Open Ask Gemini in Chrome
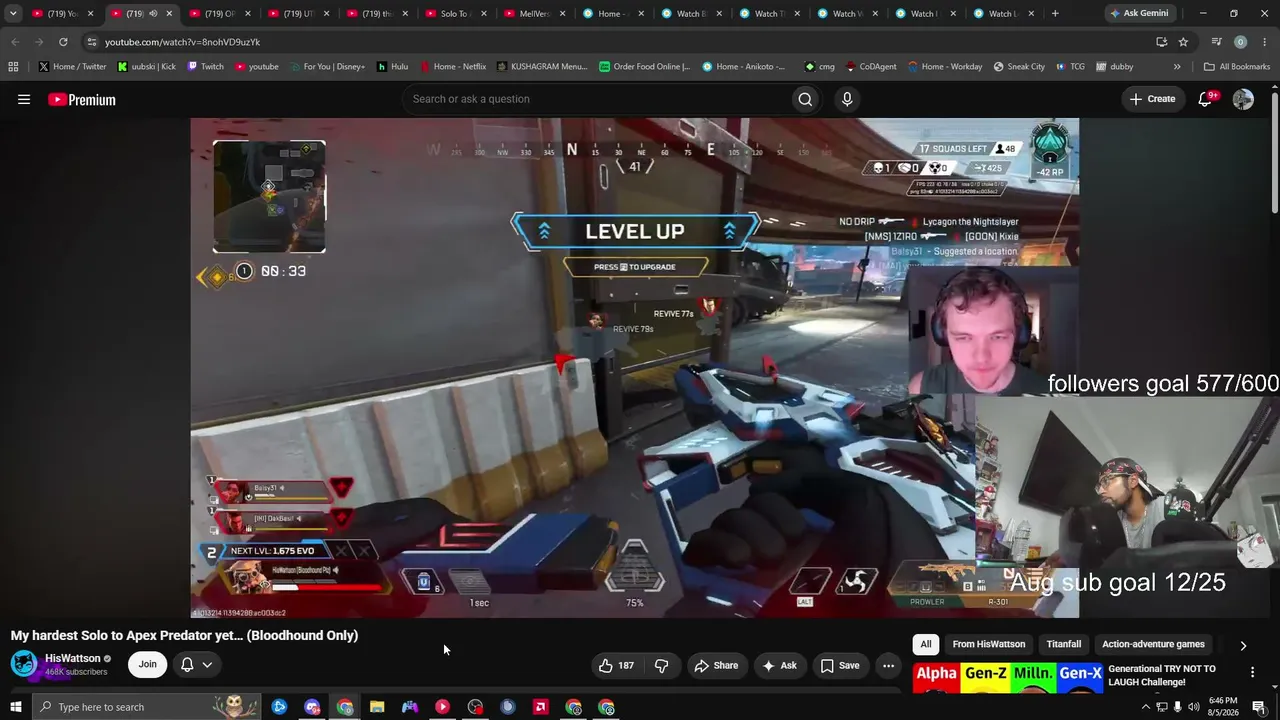1280x720 pixels. click(x=1138, y=14)
